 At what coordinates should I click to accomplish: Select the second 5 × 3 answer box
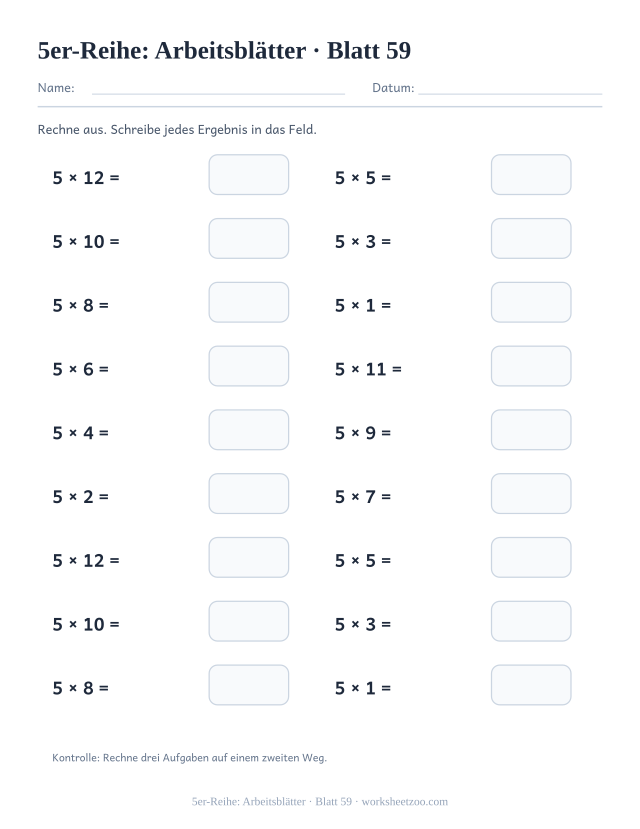coord(531,621)
